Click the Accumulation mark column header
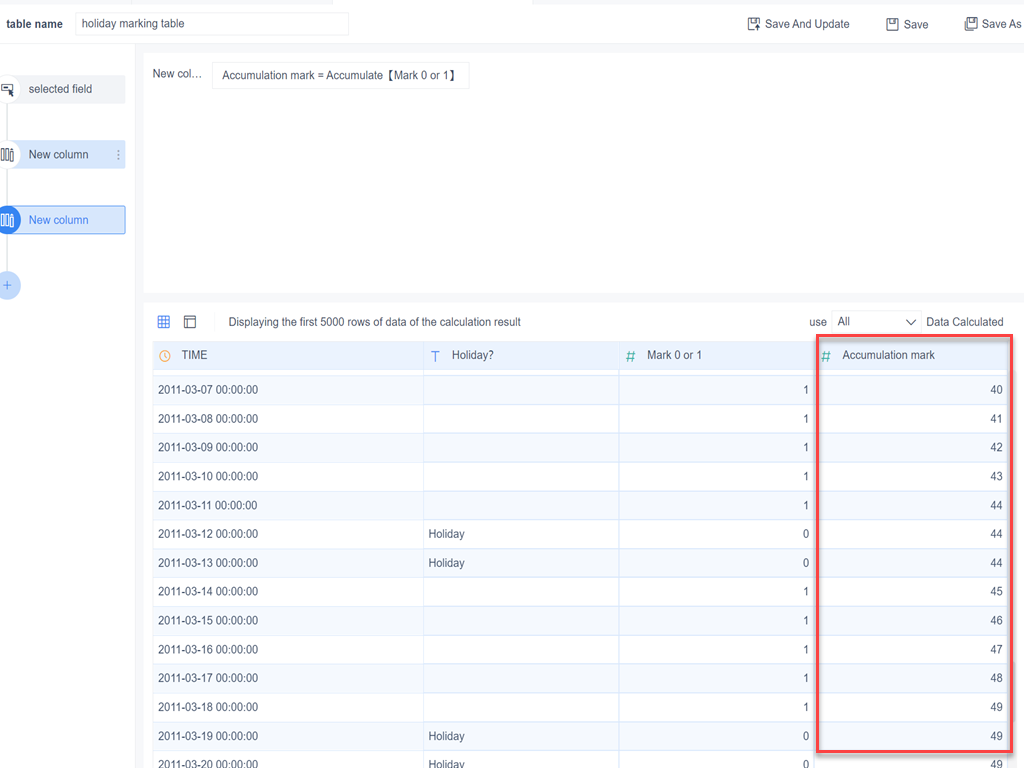This screenshot has width=1024, height=768. [x=912, y=356]
